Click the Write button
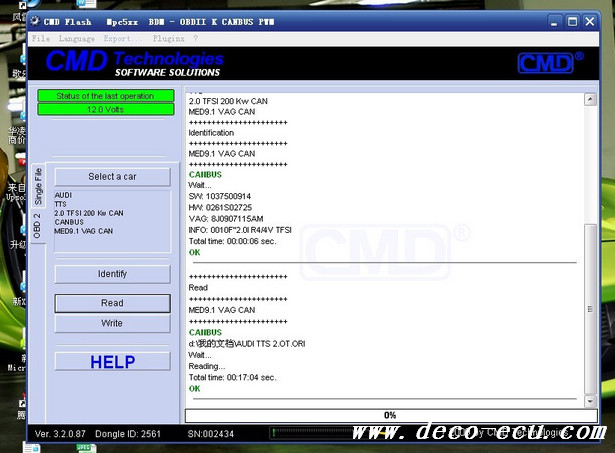 112,324
